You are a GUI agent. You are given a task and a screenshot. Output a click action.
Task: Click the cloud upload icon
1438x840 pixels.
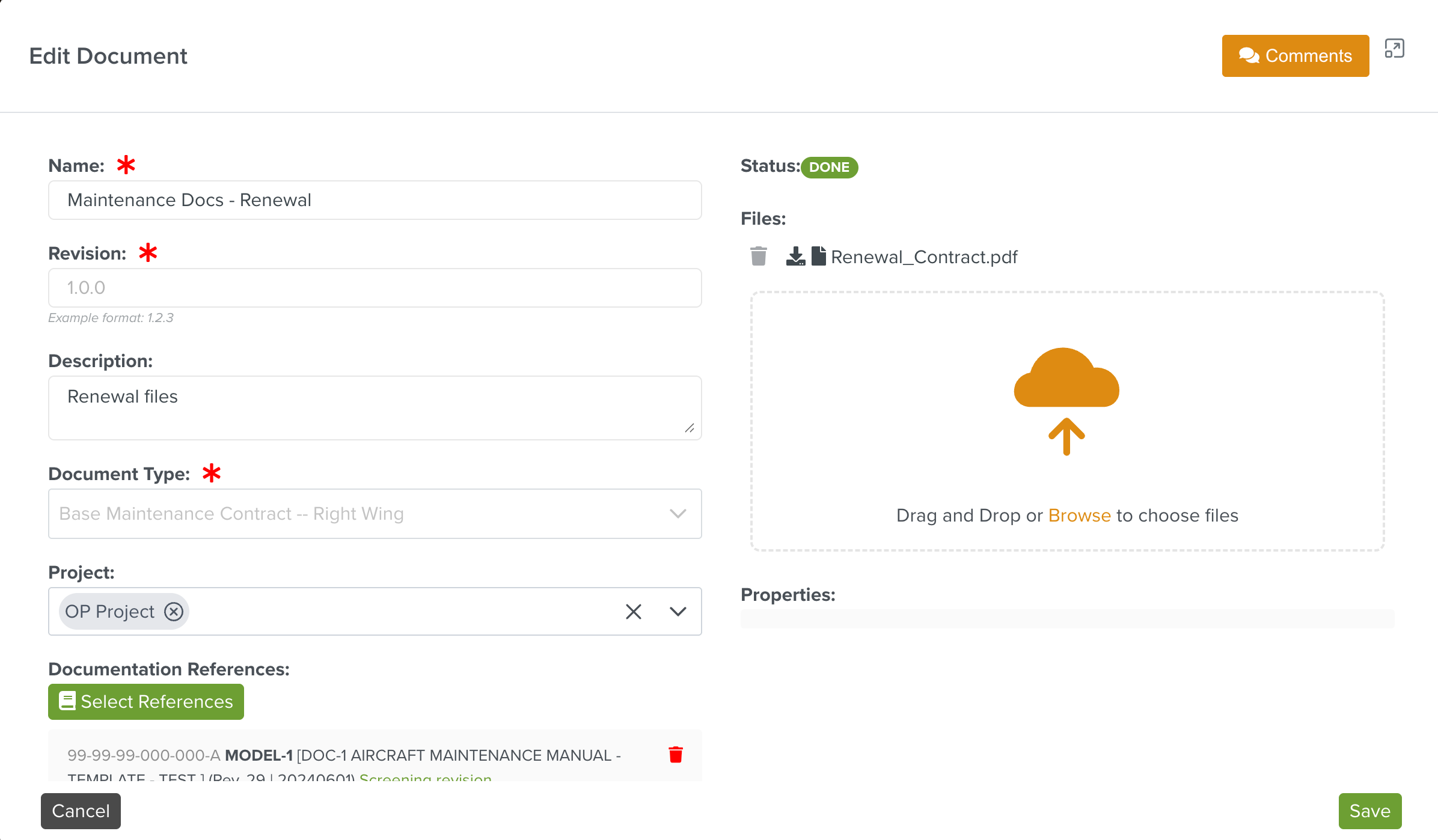[1066, 400]
